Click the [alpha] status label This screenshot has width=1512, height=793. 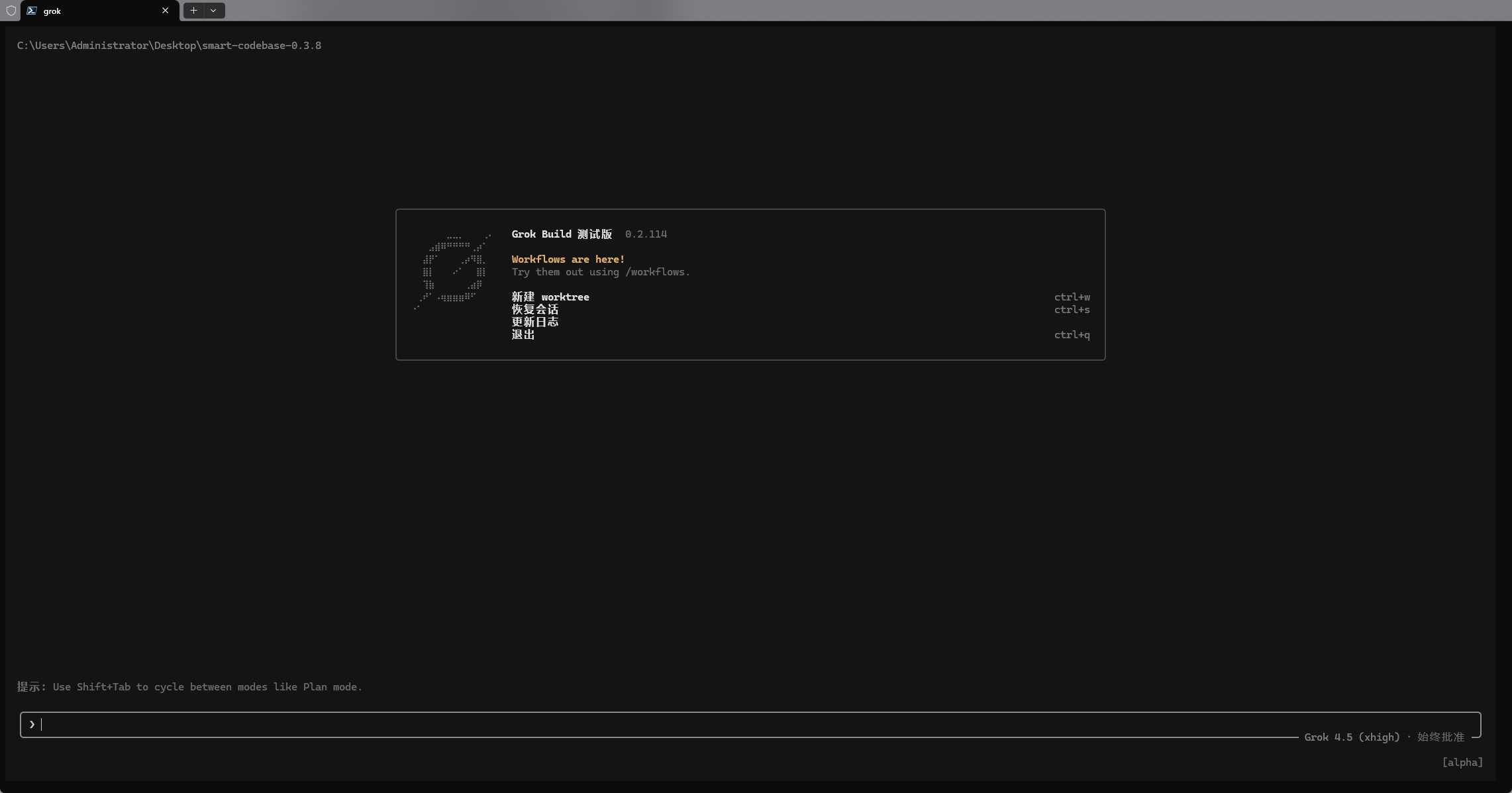(1462, 763)
